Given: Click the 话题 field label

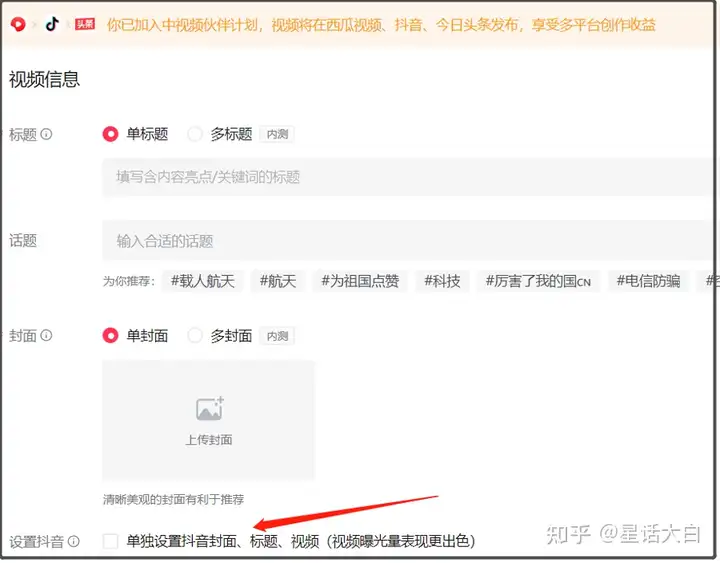Looking at the screenshot, I should (23, 240).
